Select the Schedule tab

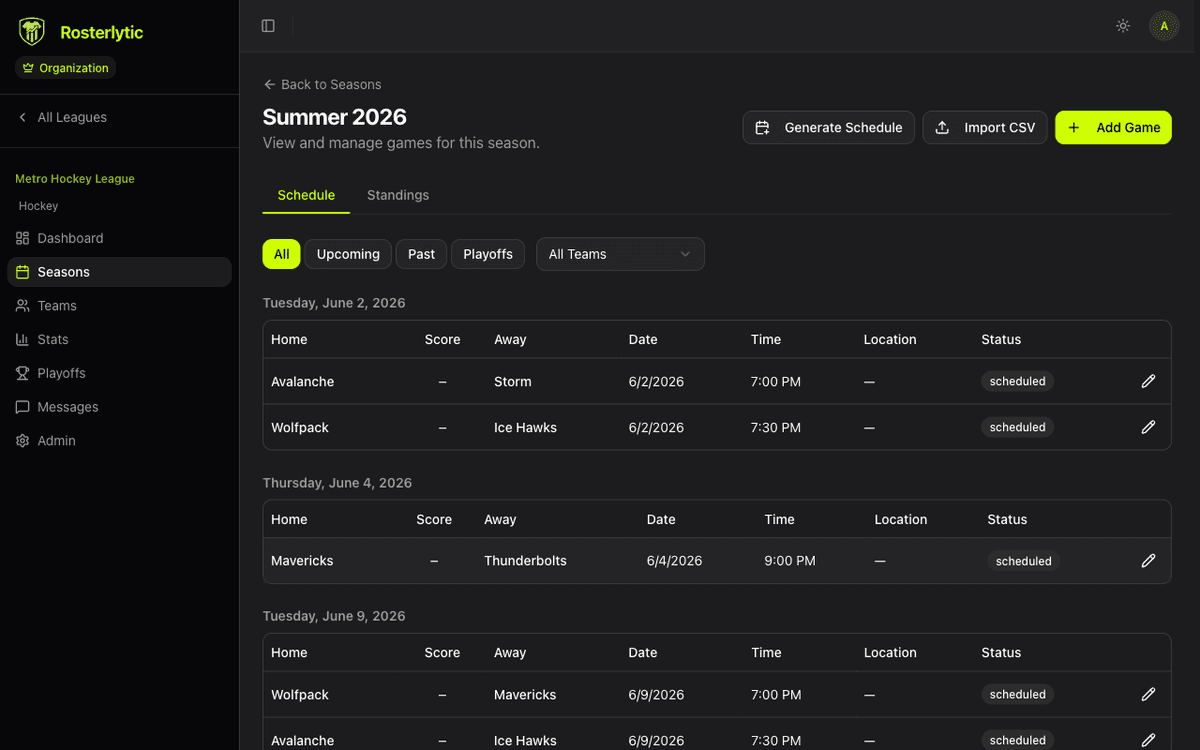click(x=305, y=195)
